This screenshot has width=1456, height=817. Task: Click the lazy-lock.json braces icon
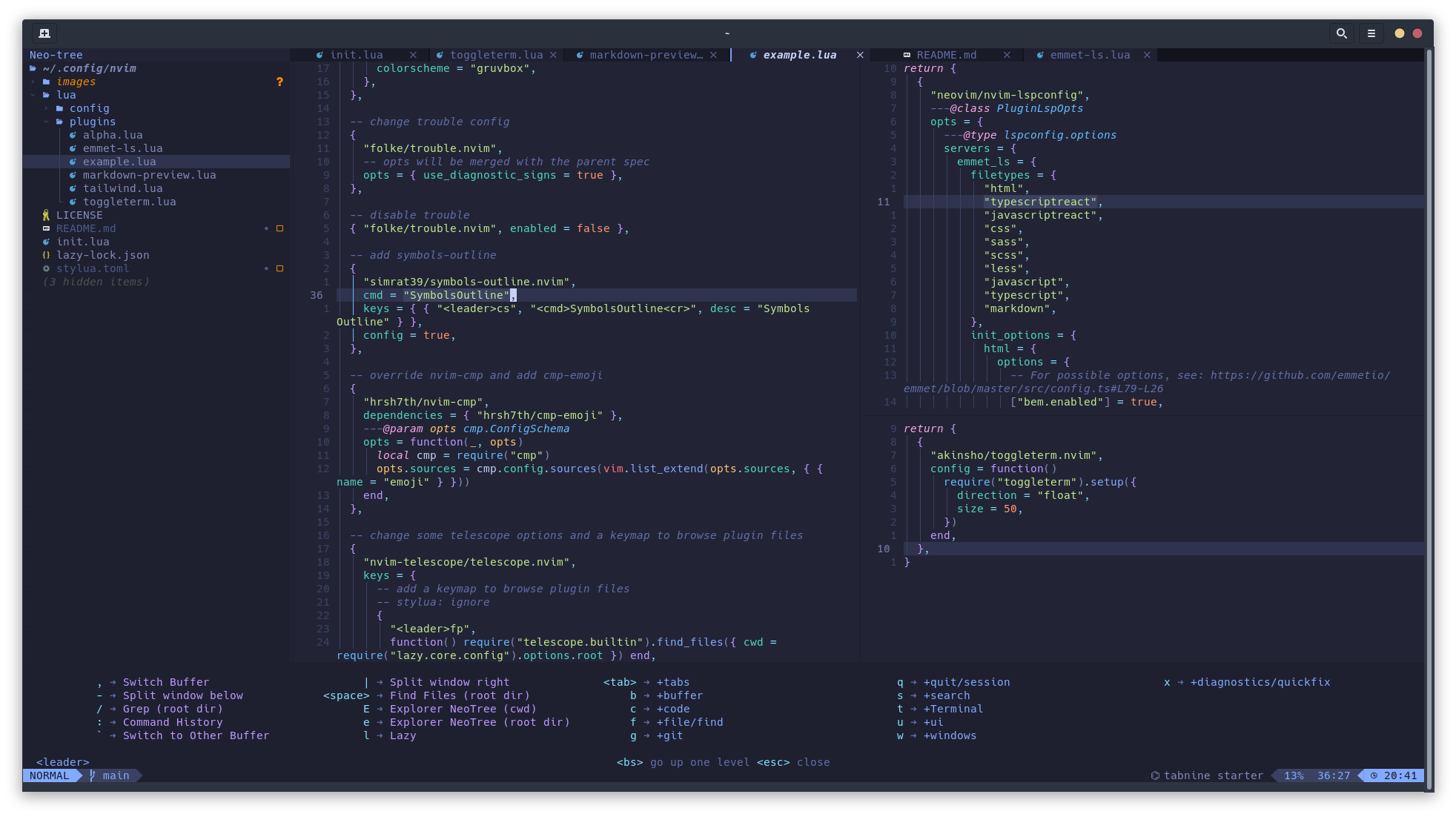(46, 255)
